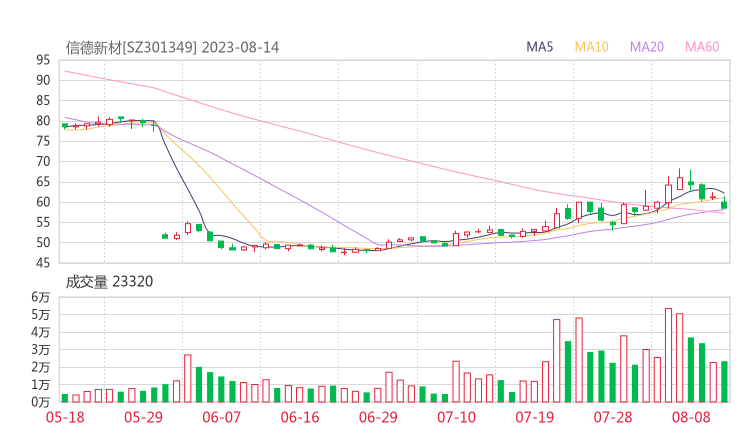The image size is (740, 440).
Task: Click the tallest red volume bar near 08-08
Action: tap(668, 355)
